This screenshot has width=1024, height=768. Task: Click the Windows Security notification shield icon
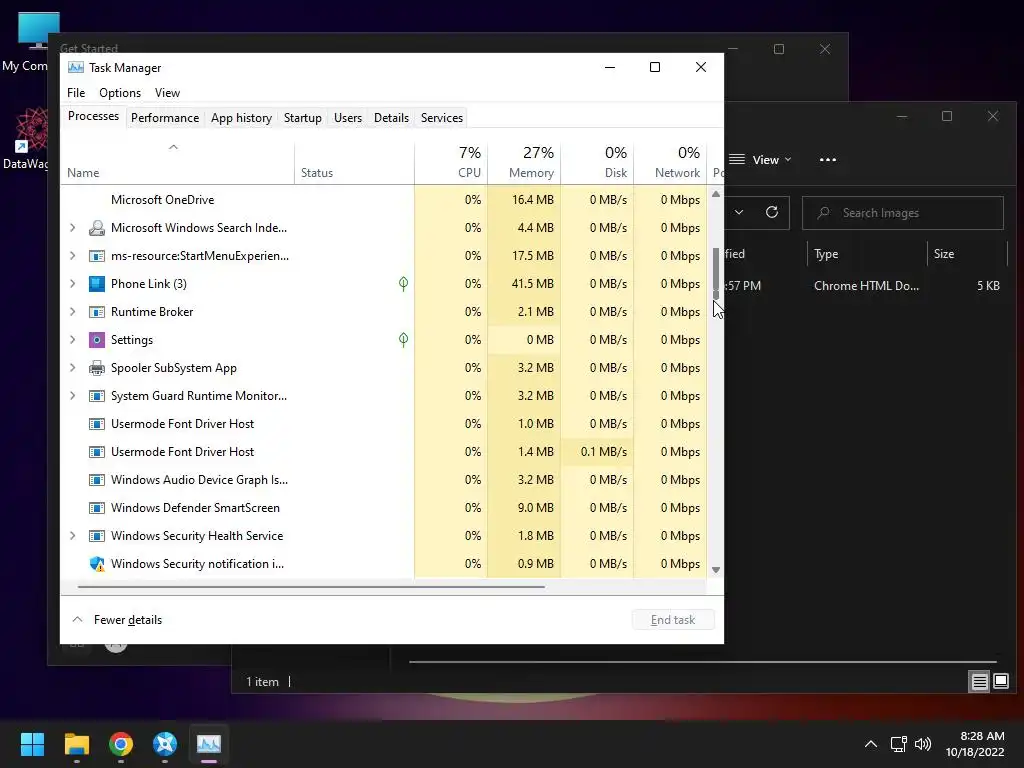click(x=97, y=564)
